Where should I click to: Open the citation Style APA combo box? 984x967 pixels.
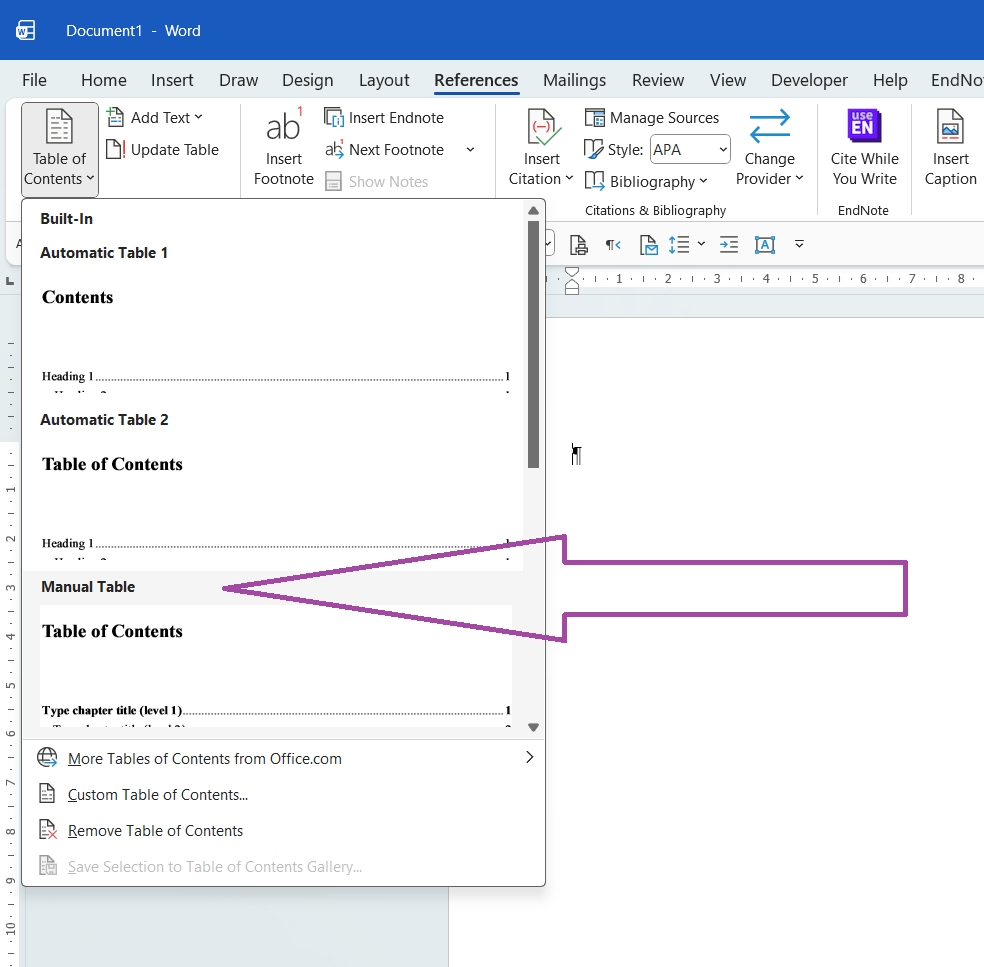point(690,149)
